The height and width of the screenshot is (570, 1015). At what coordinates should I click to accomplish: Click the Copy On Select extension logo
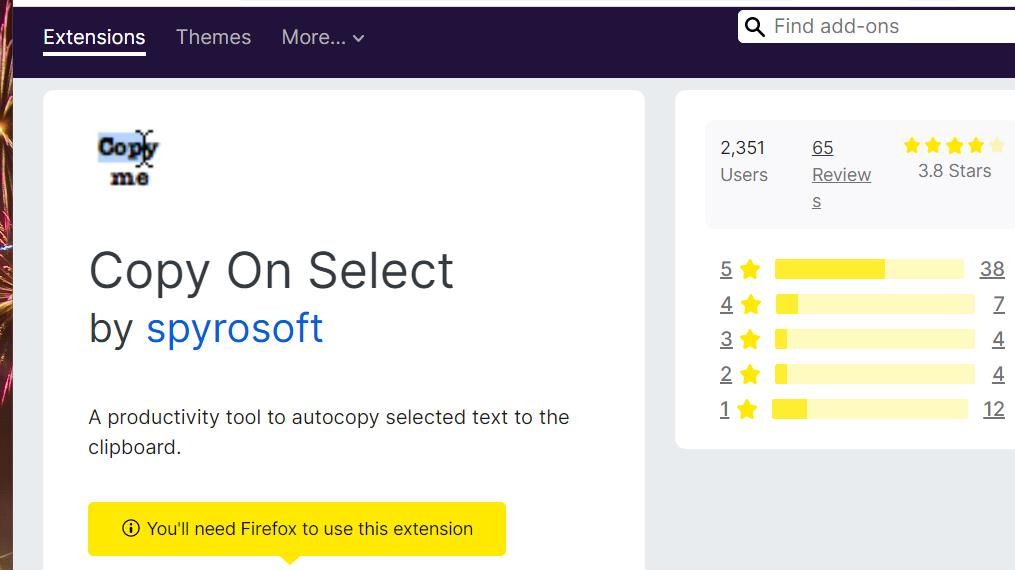pos(129,159)
